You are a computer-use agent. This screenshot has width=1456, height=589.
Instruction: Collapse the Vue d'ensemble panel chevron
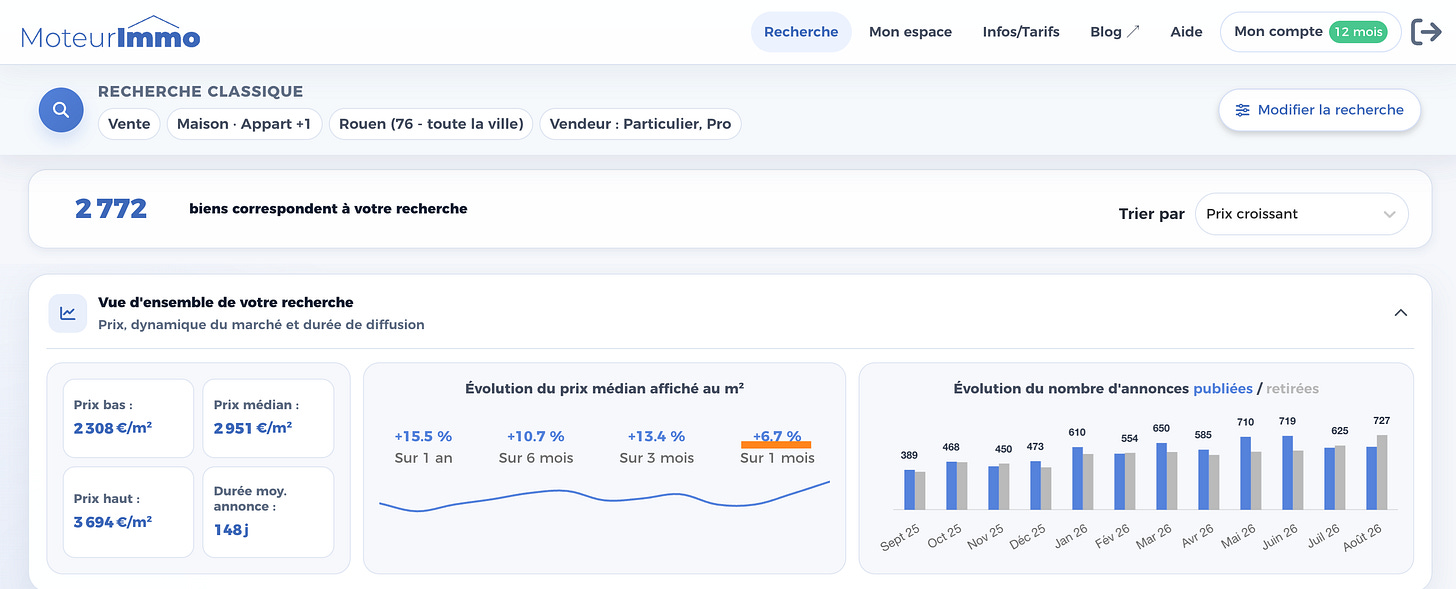click(x=1401, y=313)
